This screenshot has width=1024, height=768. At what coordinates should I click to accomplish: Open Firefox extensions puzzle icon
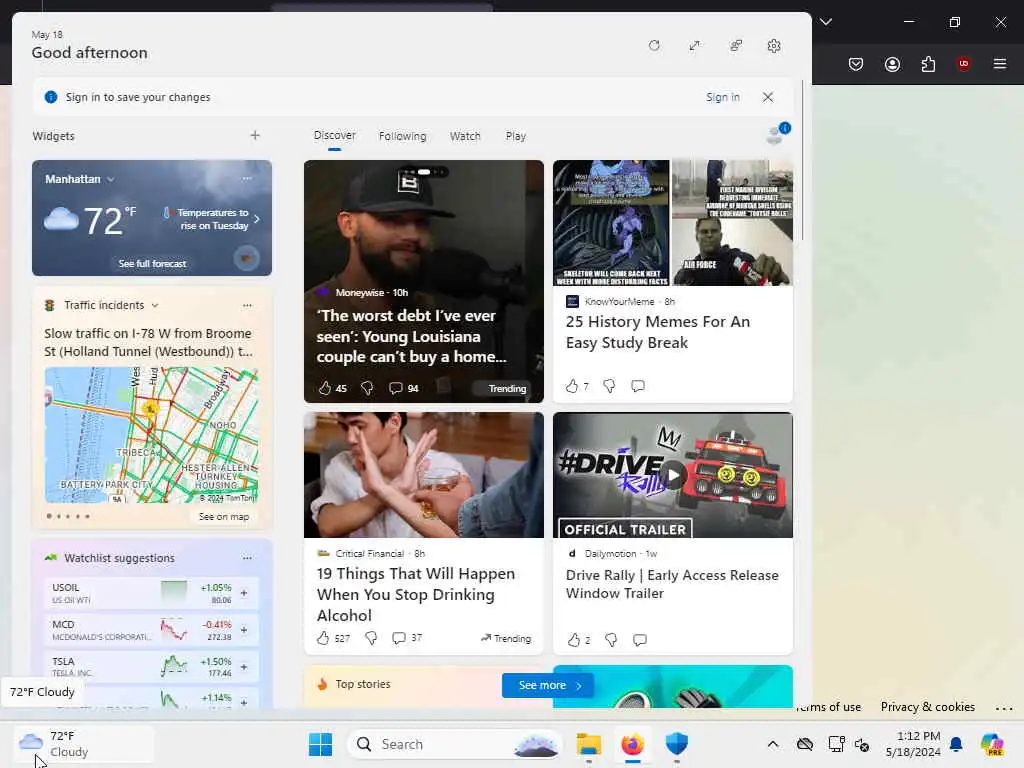tap(928, 64)
